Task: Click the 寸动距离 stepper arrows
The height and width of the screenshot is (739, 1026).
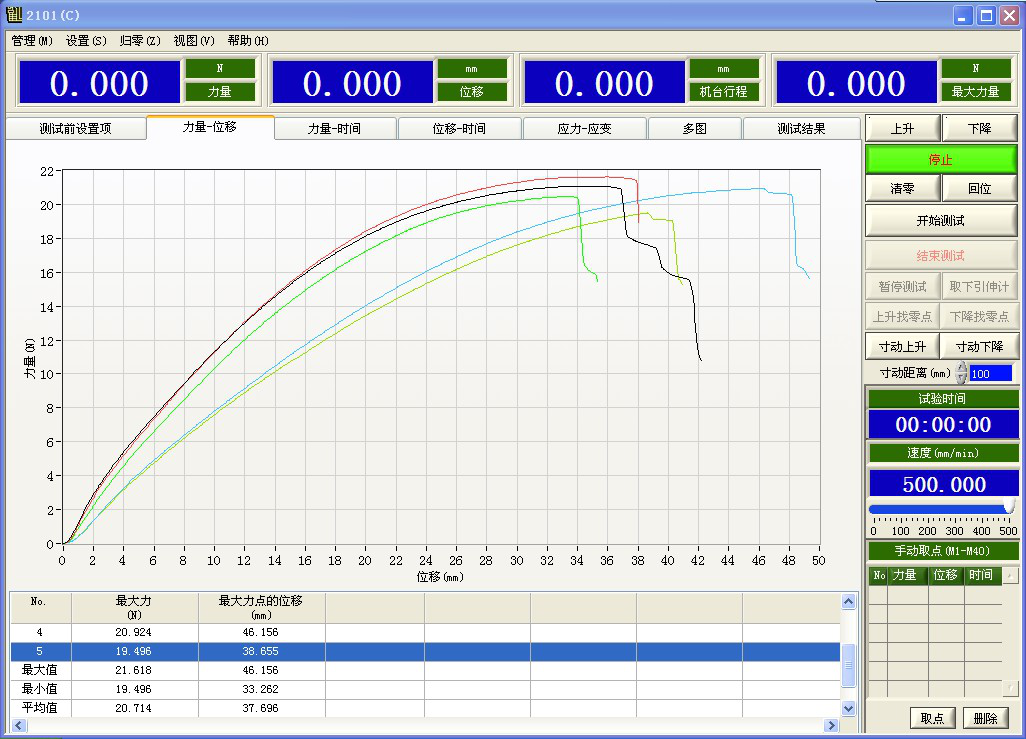Action: [962, 373]
